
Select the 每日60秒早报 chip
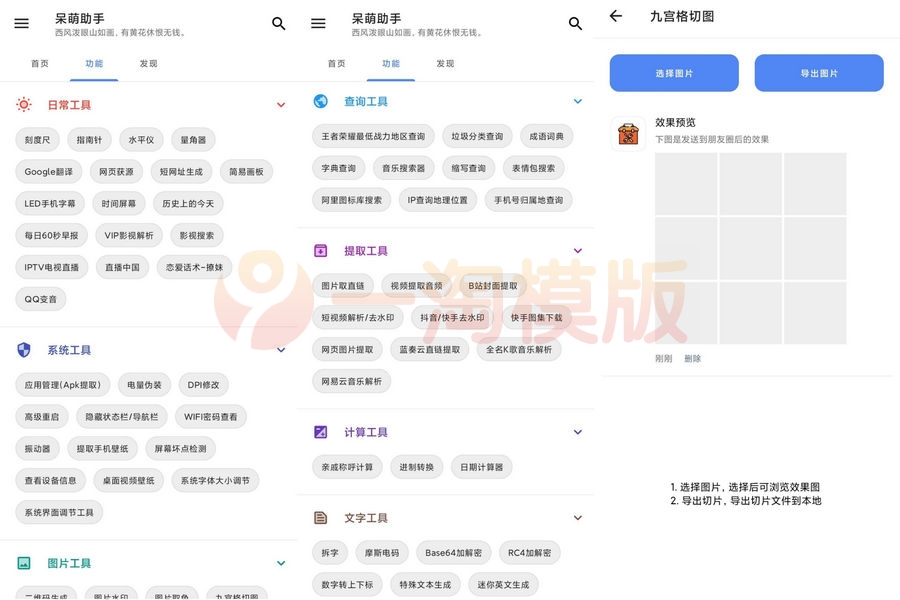pyautogui.click(x=51, y=235)
